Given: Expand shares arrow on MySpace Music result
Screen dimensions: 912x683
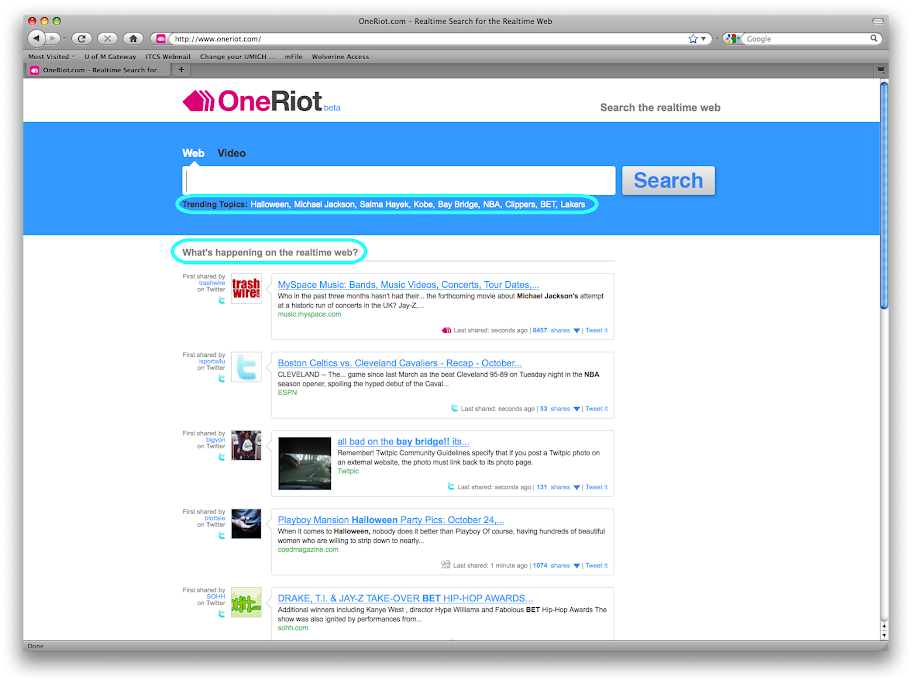Looking at the screenshot, I should tap(576, 330).
